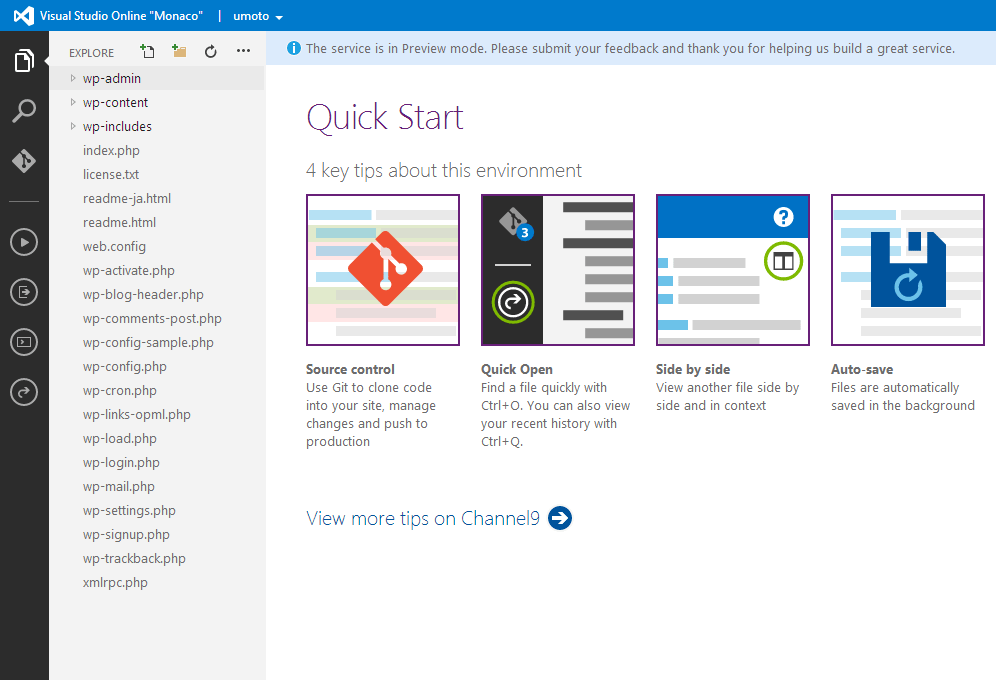This screenshot has width=996, height=680.
Task: Open wp-login.php file
Action: tap(121, 463)
